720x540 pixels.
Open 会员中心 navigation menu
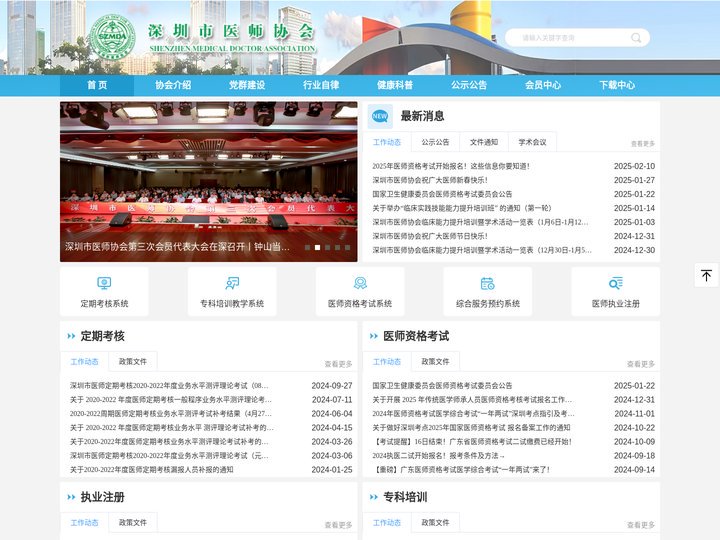click(x=543, y=85)
